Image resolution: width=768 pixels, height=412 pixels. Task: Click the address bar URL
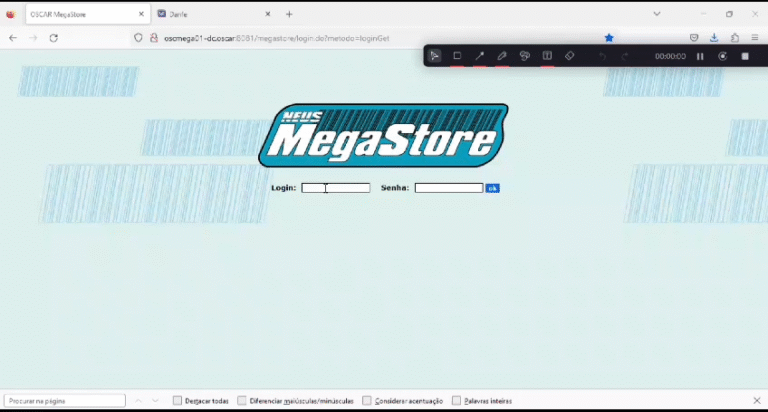[276, 38]
